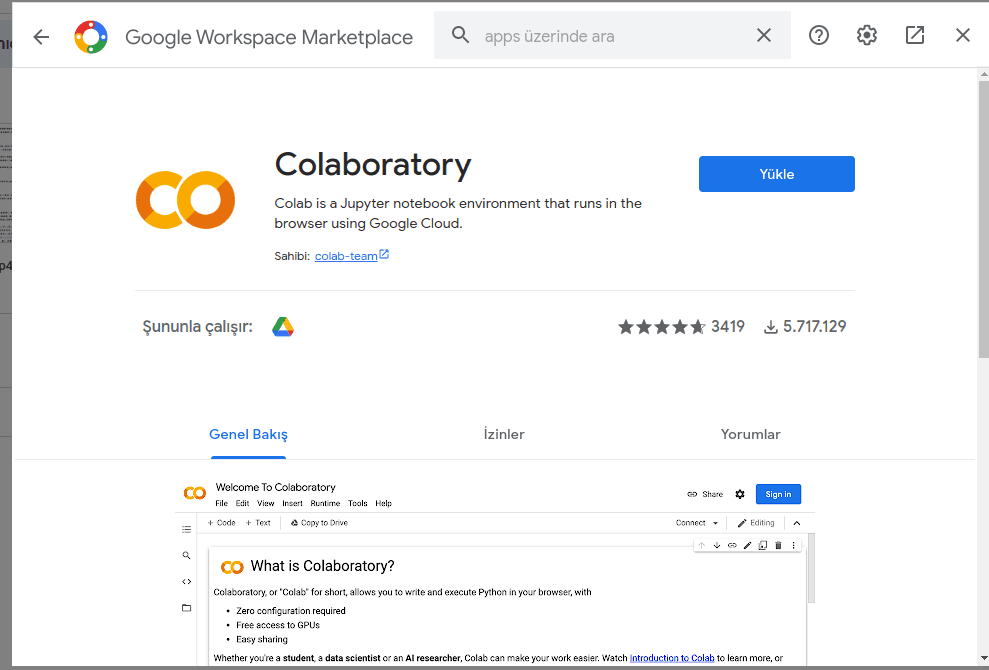The width and height of the screenshot is (989, 670).
Task: Open the code snippets icon in the Colab sidebar
Action: point(186,582)
